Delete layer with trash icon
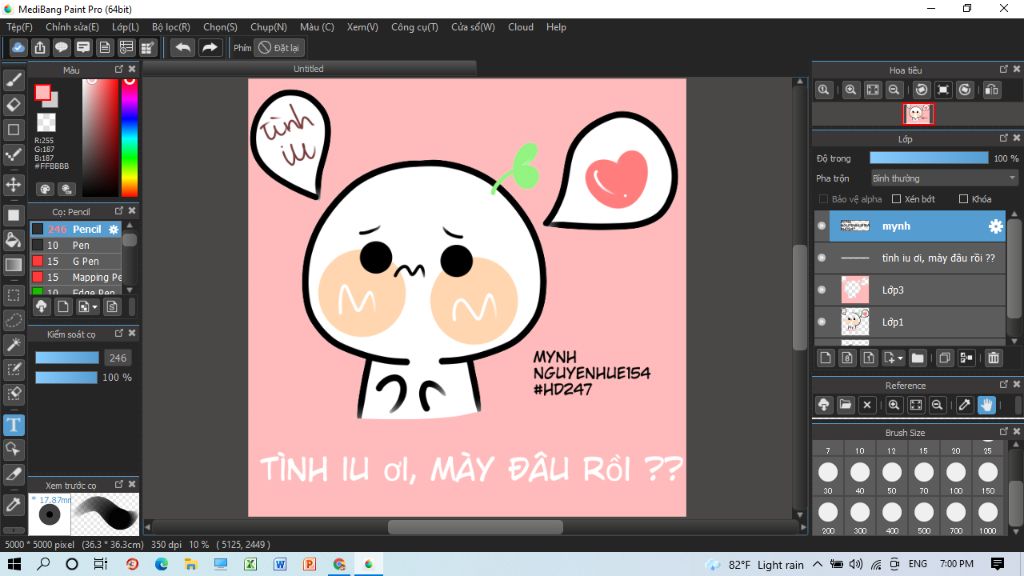This screenshot has width=1024, height=576. [993, 358]
